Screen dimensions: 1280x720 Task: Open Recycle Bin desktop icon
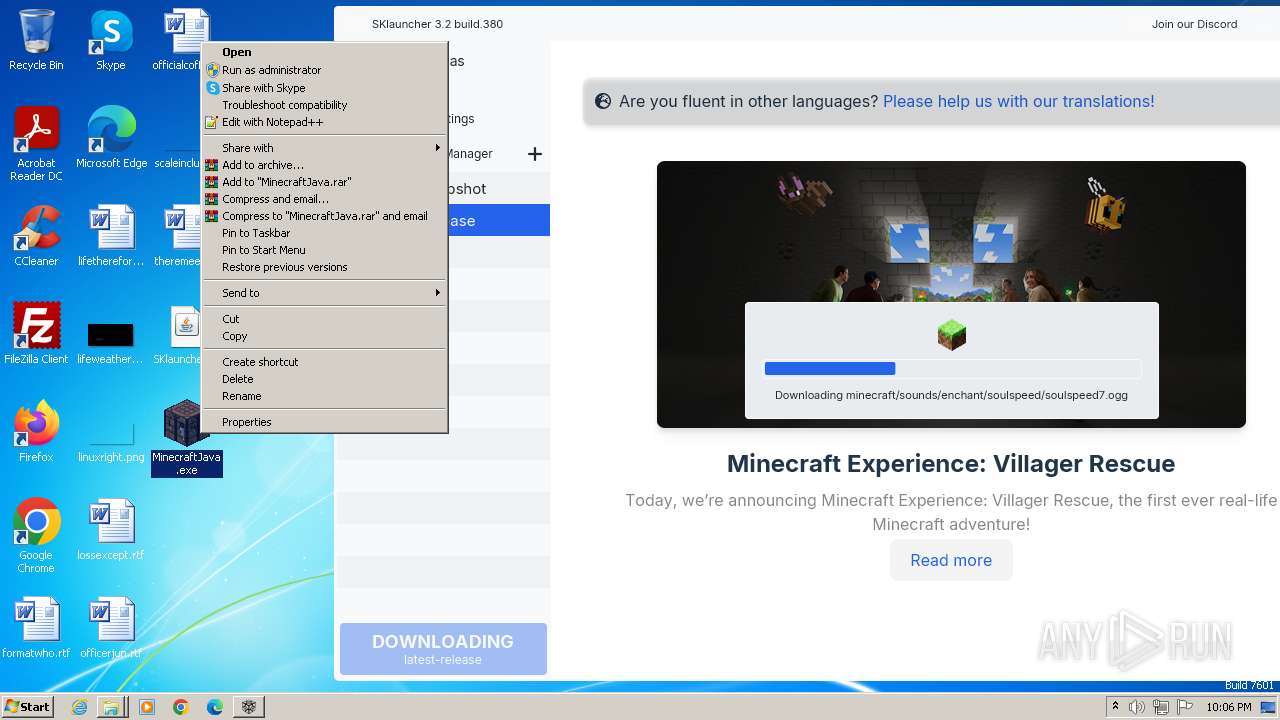[x=36, y=40]
